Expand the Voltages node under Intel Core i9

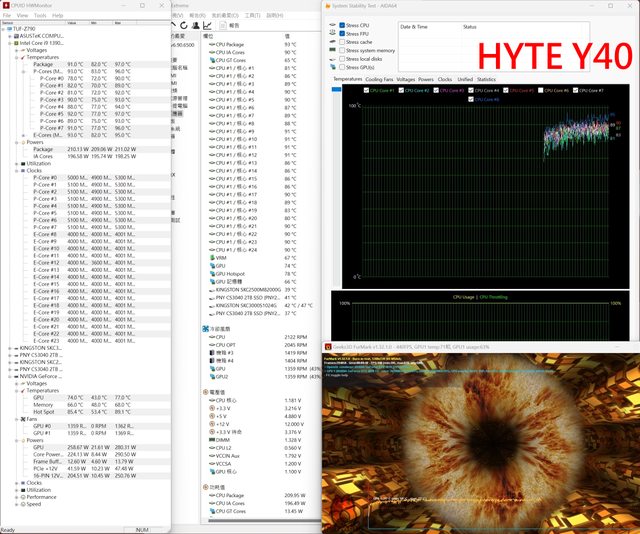(14, 50)
